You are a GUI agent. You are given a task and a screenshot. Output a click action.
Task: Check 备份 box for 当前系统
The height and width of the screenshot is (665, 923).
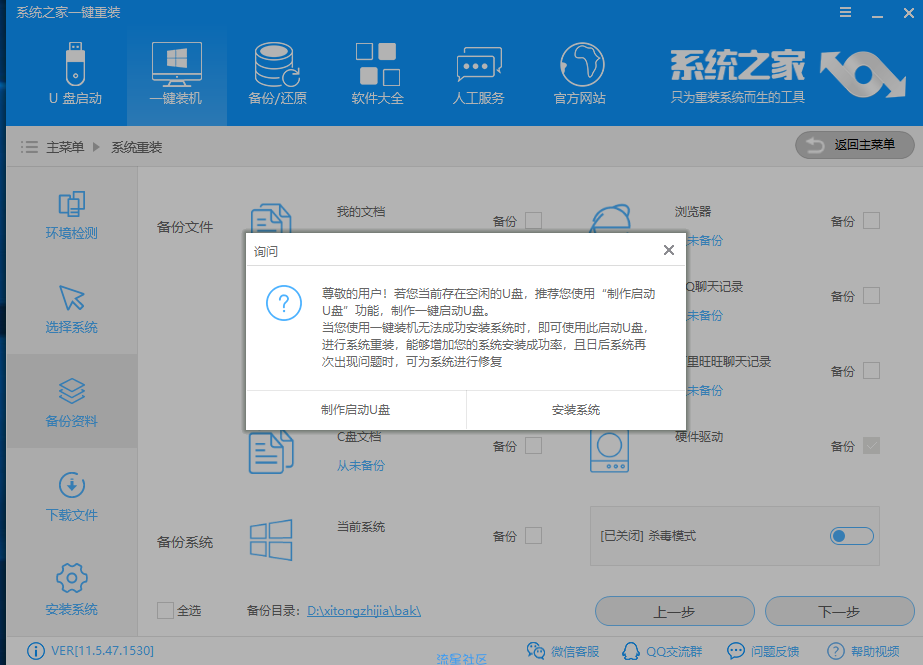(533, 536)
